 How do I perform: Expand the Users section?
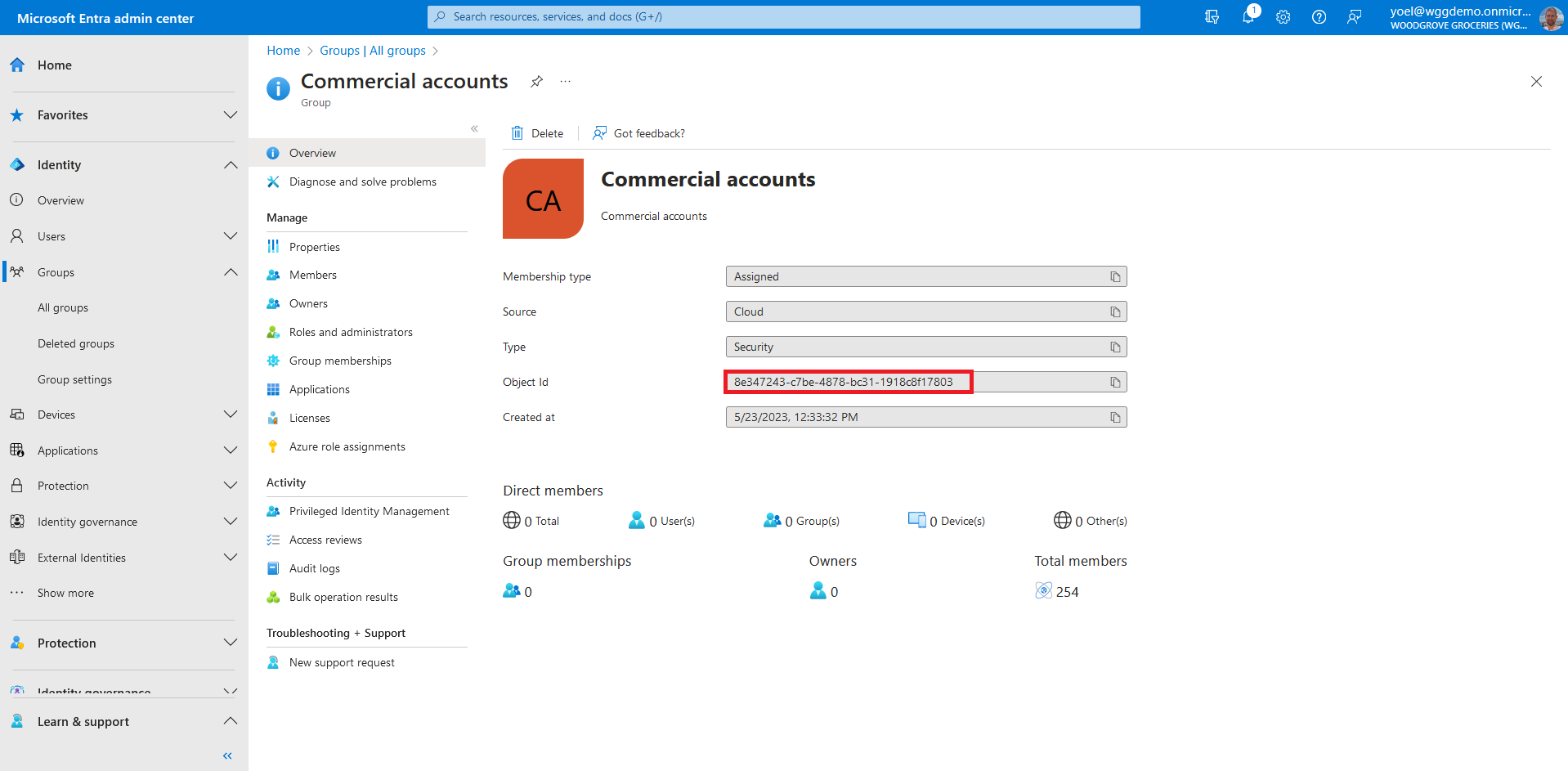click(231, 236)
